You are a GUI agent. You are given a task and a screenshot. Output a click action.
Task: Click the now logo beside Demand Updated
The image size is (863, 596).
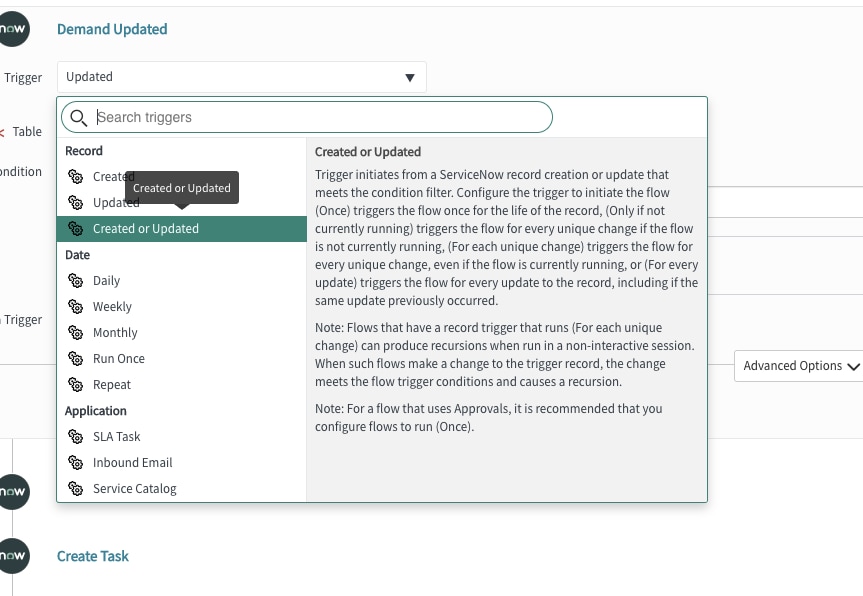tap(13, 29)
